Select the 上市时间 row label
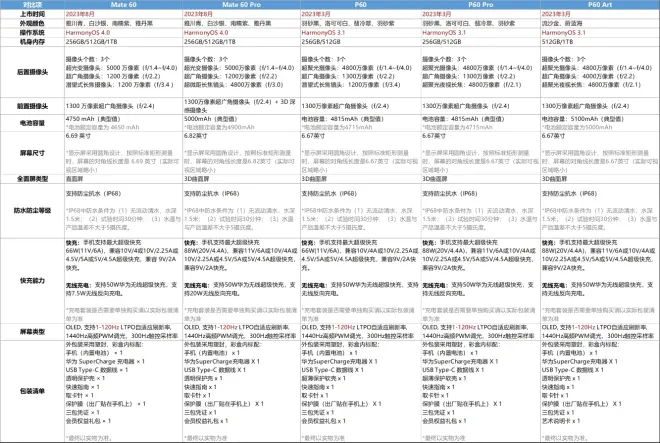The height and width of the screenshot is (443, 660). (32, 15)
